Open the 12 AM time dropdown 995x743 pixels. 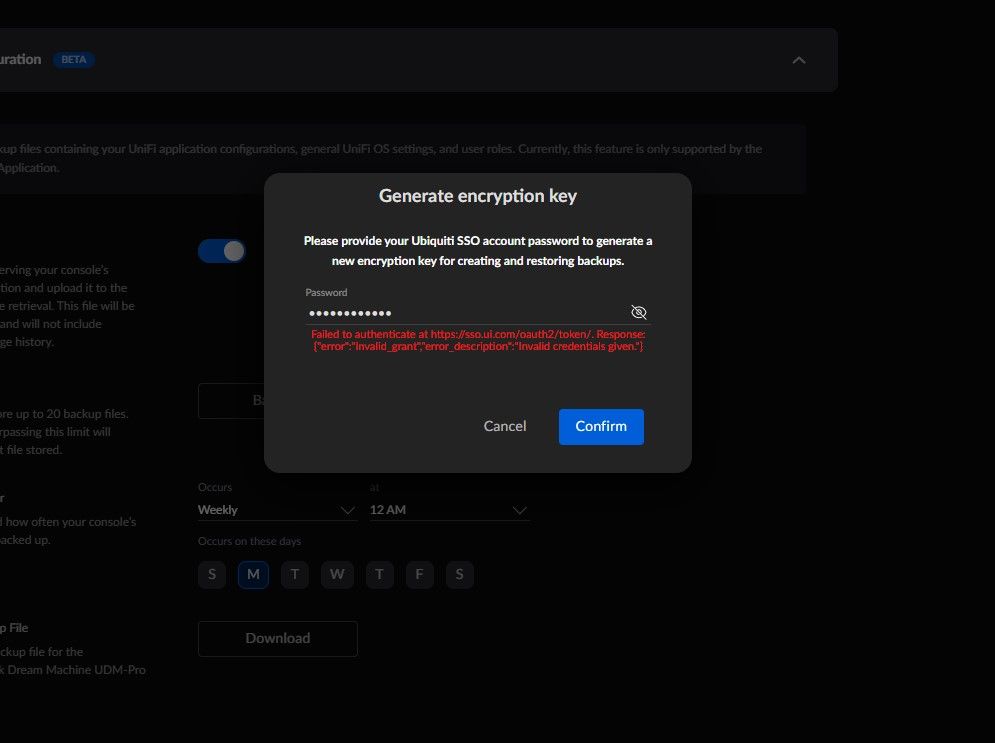tap(449, 510)
